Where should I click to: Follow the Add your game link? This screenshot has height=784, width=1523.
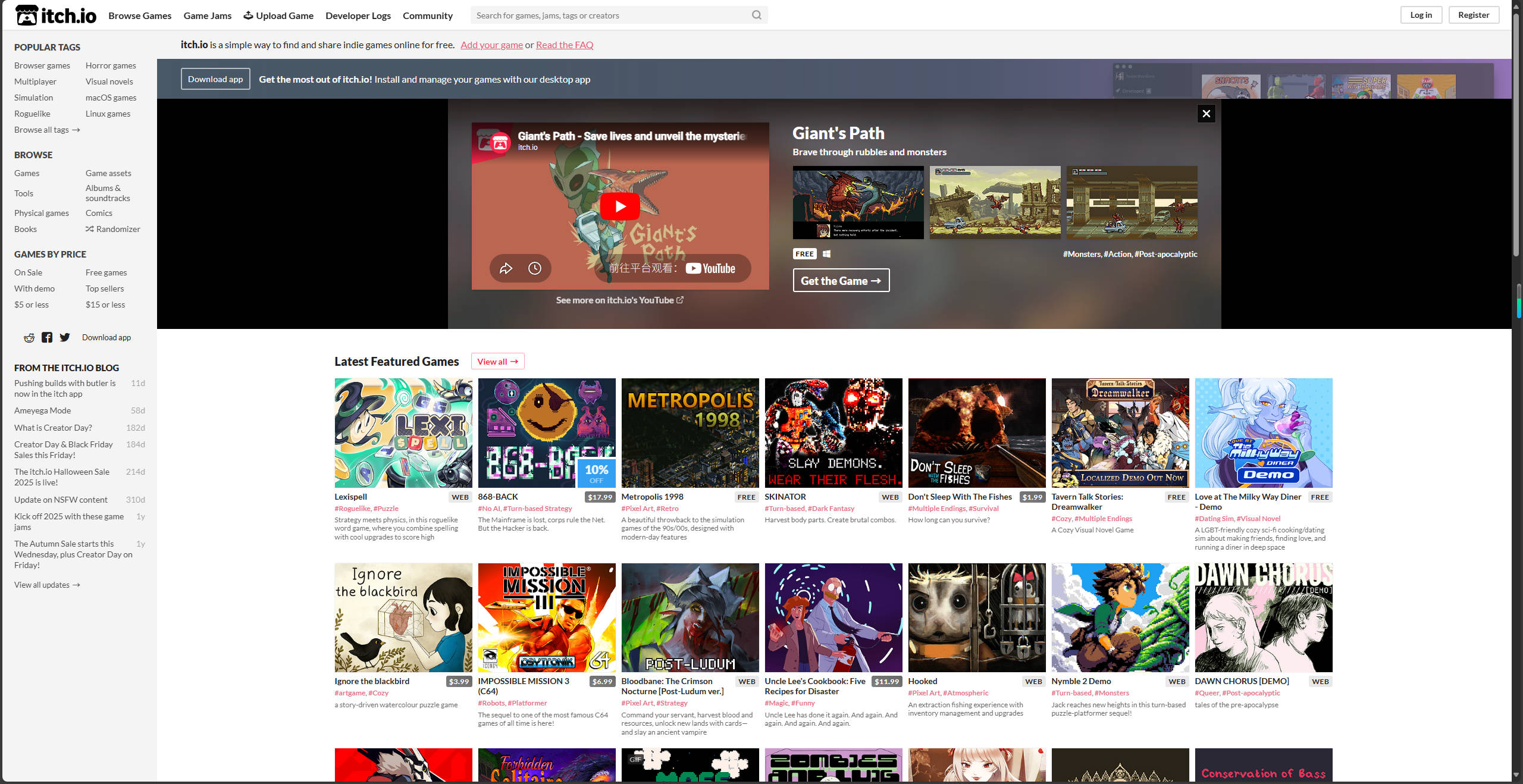(492, 45)
